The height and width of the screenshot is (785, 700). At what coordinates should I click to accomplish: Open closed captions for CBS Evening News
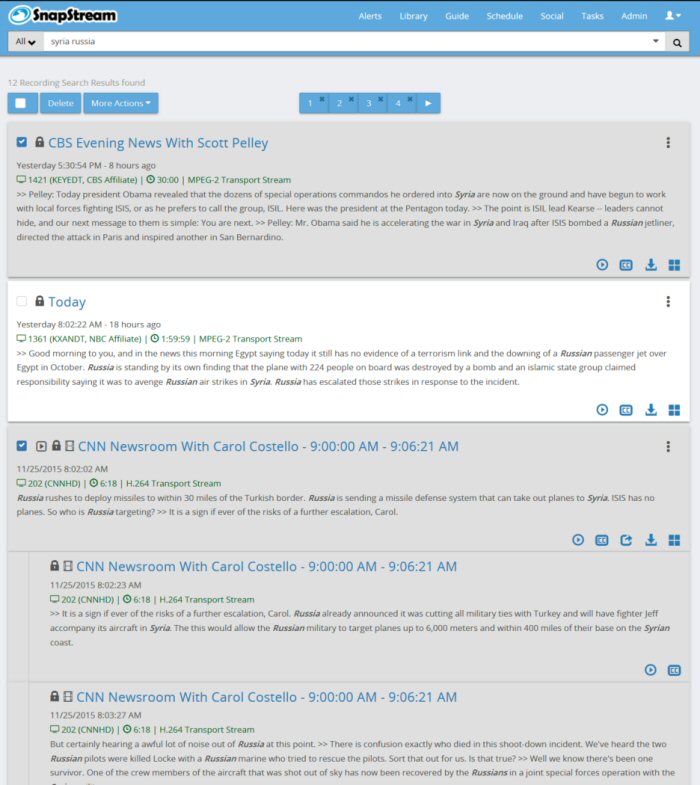[x=626, y=265]
